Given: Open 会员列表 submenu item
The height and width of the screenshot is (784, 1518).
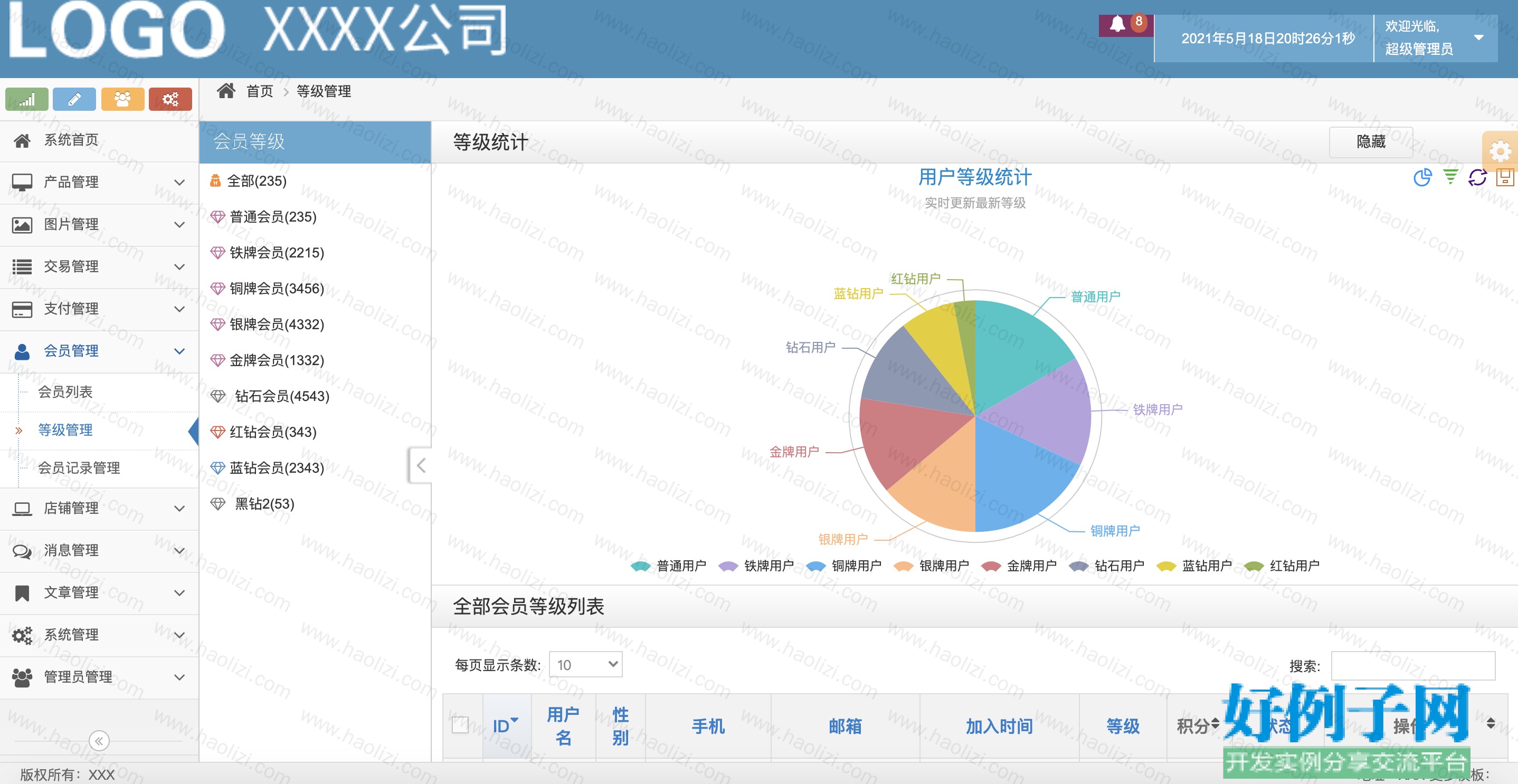Looking at the screenshot, I should click(65, 393).
